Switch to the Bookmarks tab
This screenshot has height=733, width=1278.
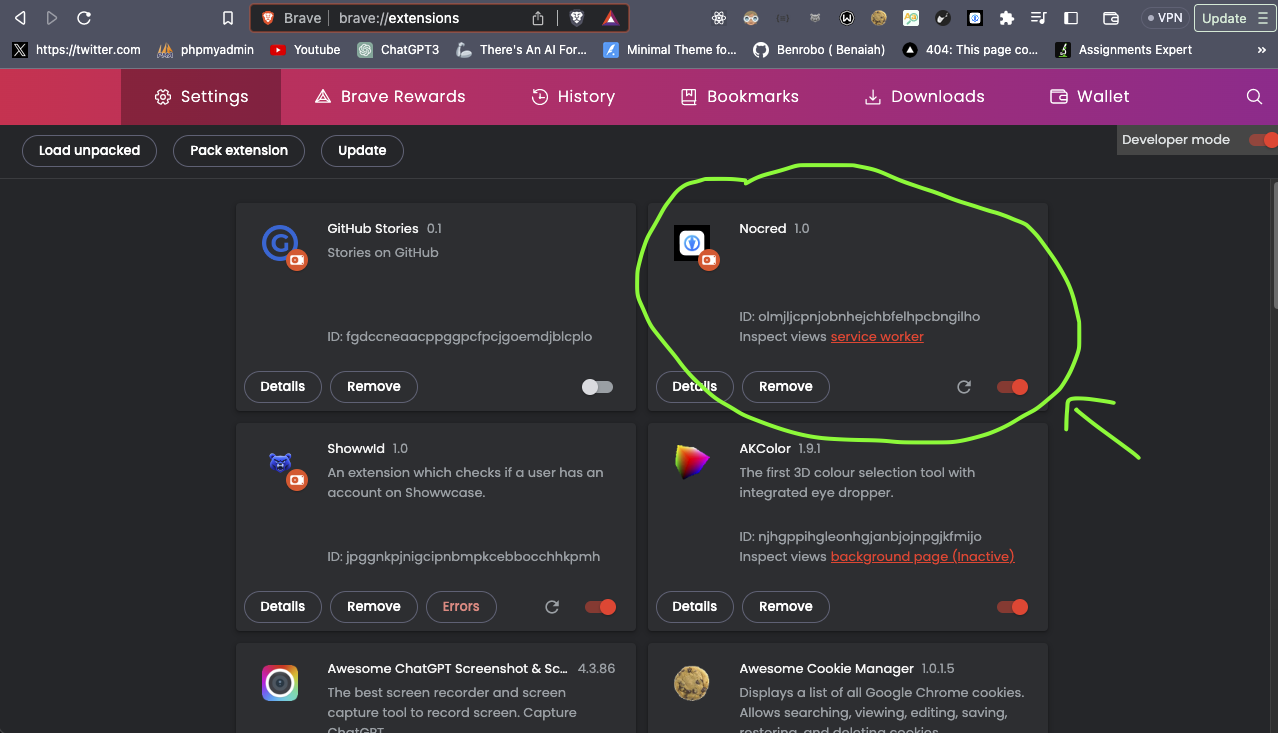pos(739,97)
